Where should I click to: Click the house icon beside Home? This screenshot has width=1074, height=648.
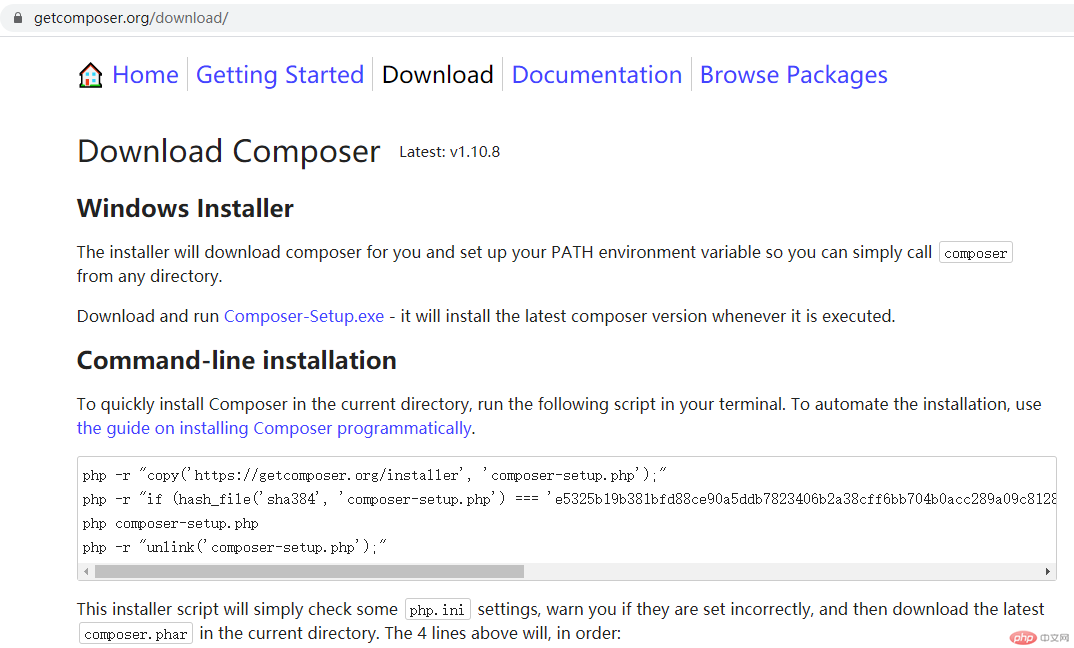click(90, 75)
